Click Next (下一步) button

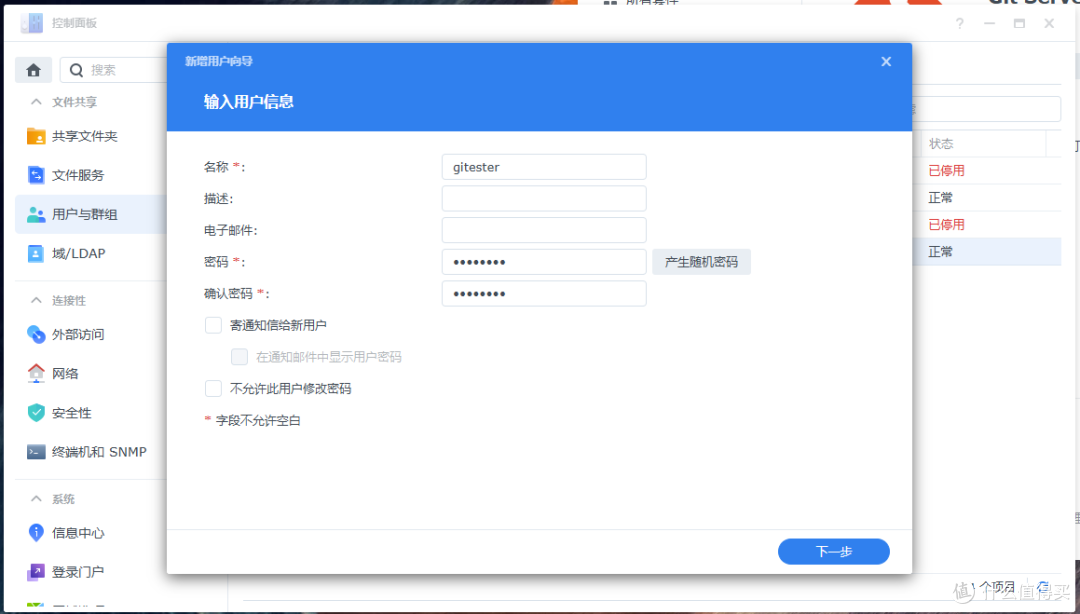click(x=833, y=551)
